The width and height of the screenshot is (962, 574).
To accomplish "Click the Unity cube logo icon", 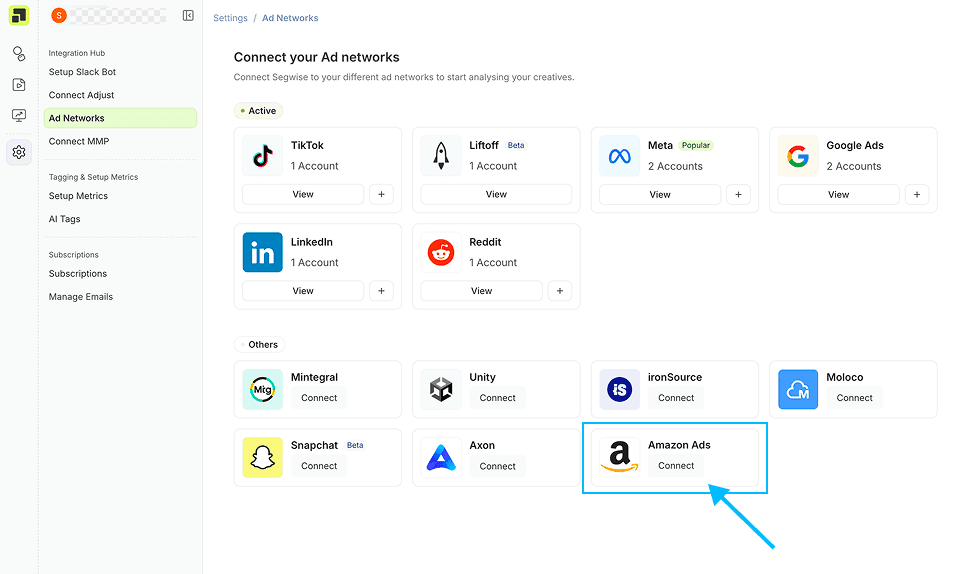I will [441, 389].
